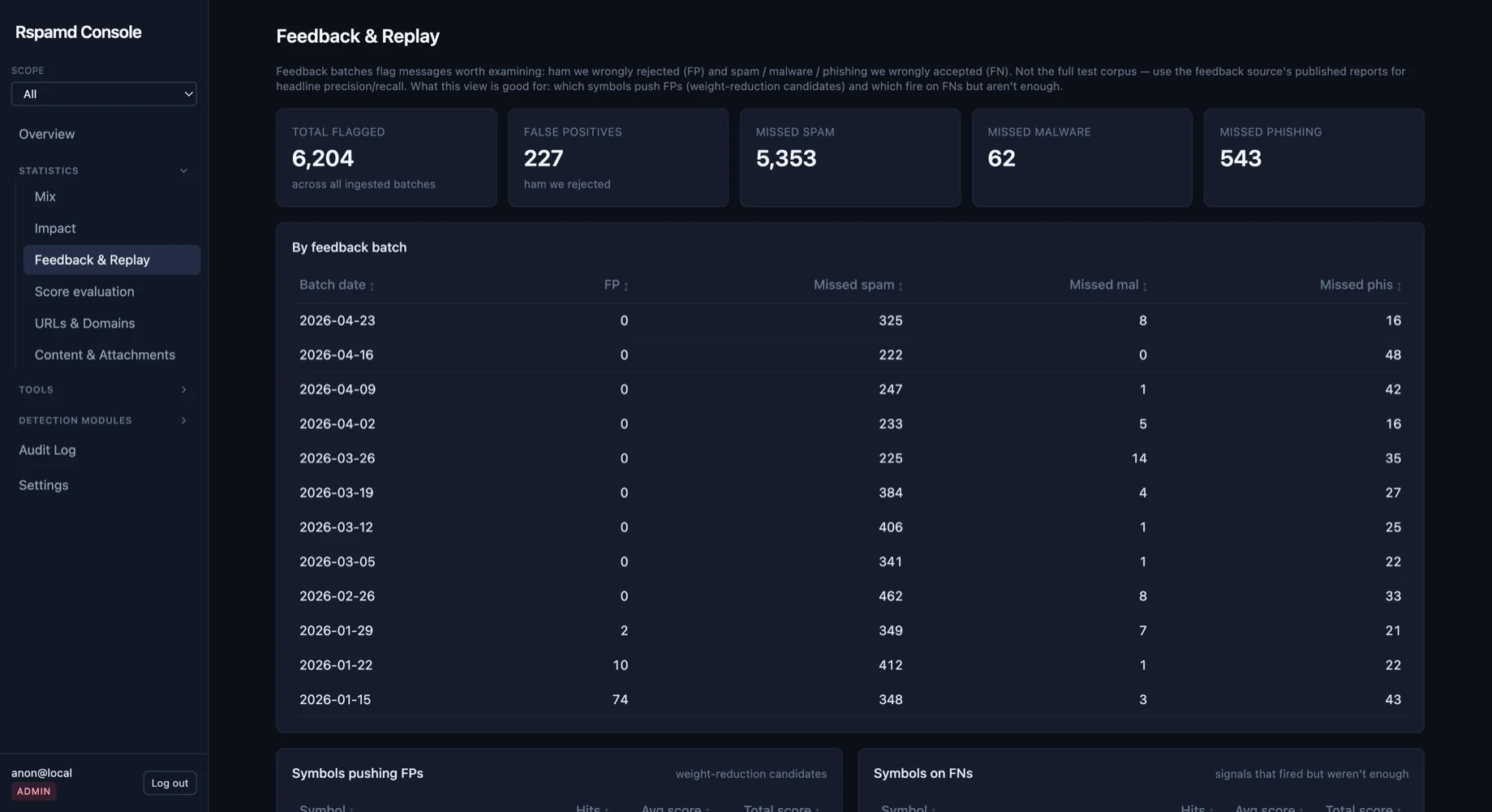Click the Symbols on FNs heading
This screenshot has height=812, width=1492.
[923, 774]
